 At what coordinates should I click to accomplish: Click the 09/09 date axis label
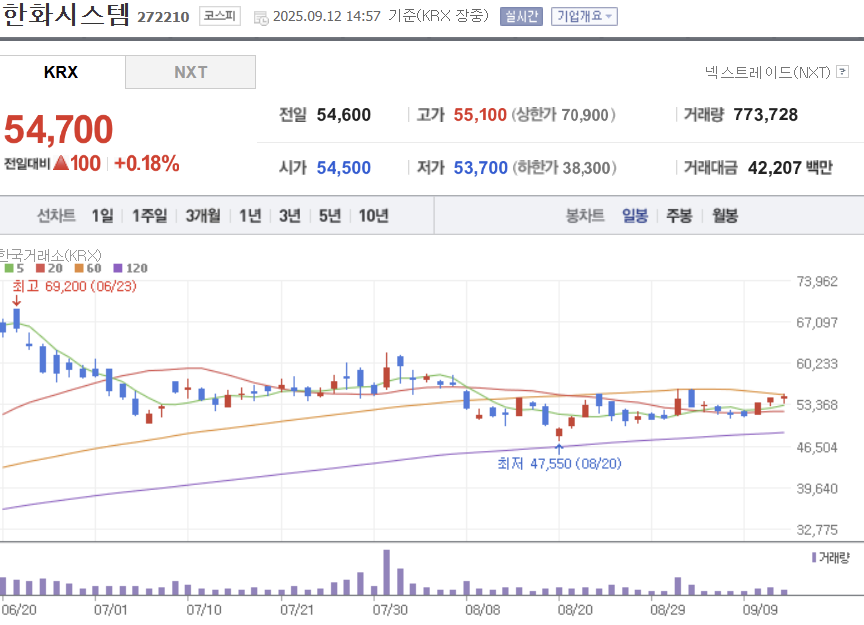click(x=760, y=610)
